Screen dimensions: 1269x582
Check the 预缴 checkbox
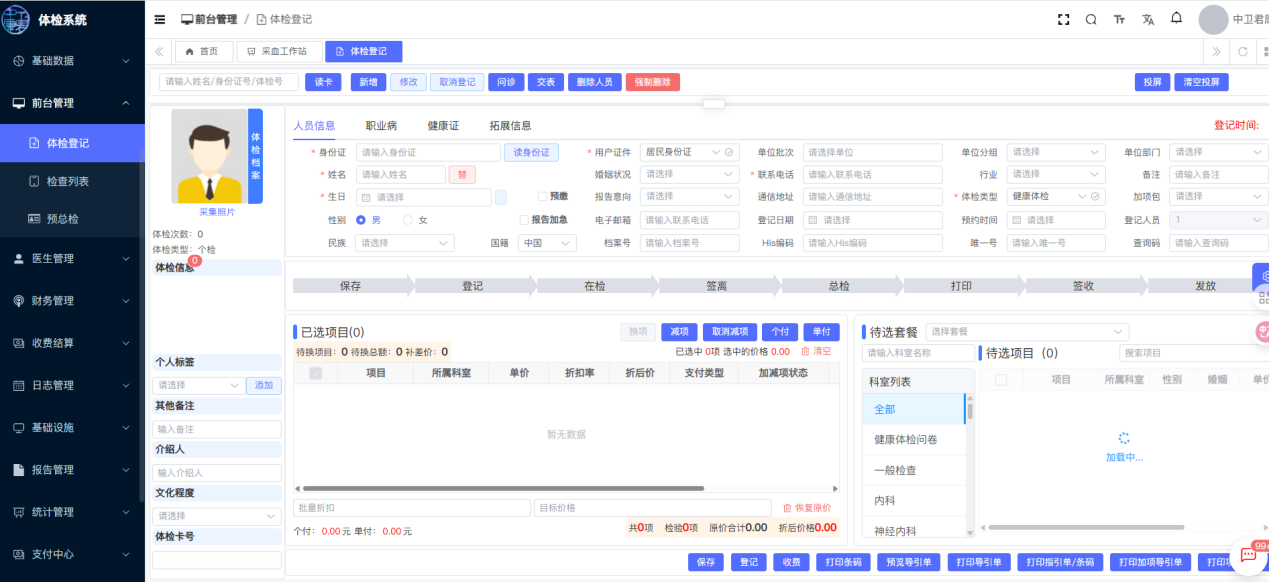(x=542, y=196)
